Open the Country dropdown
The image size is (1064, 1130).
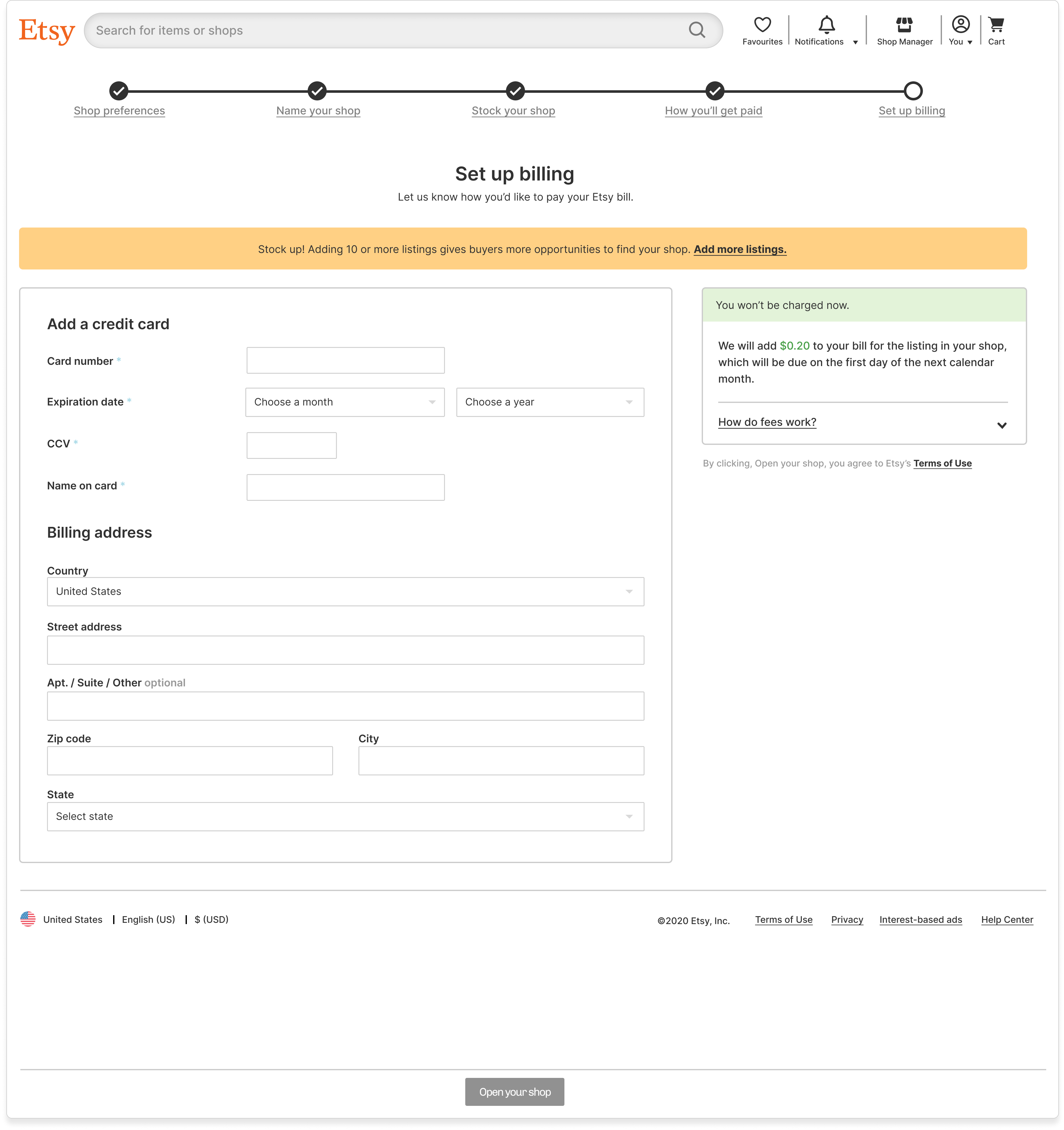pos(345,591)
